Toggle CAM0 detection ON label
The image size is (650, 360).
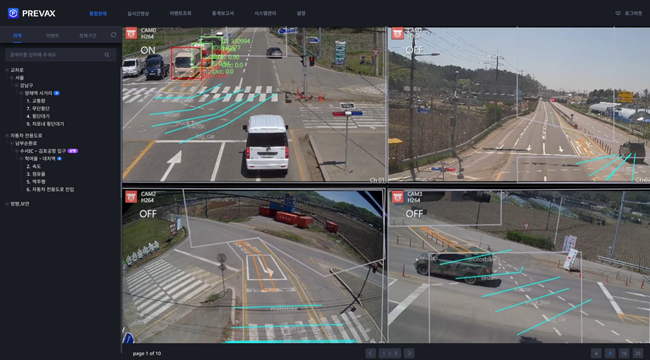click(x=148, y=50)
